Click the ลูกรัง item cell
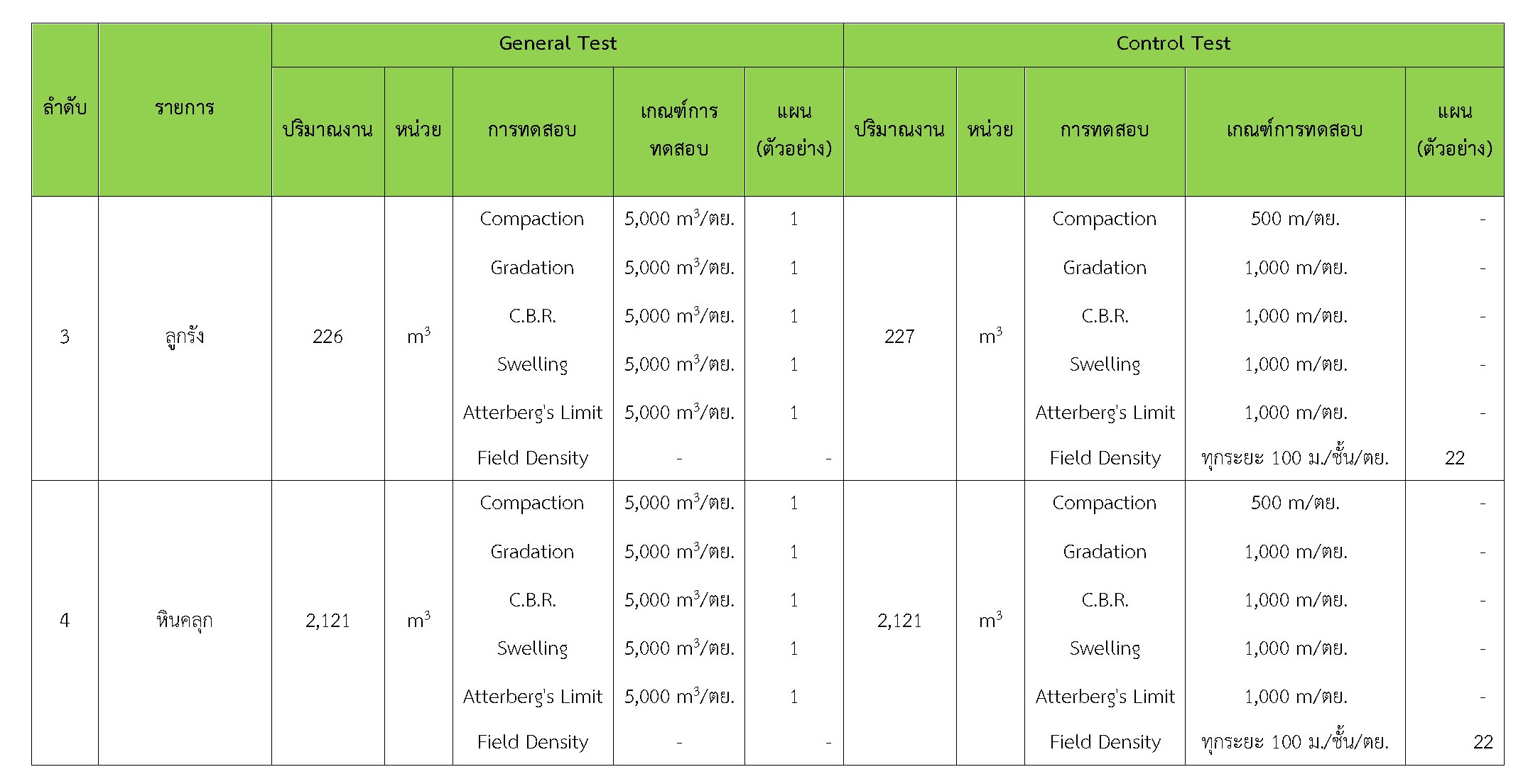The image size is (1533, 784). coord(185,337)
